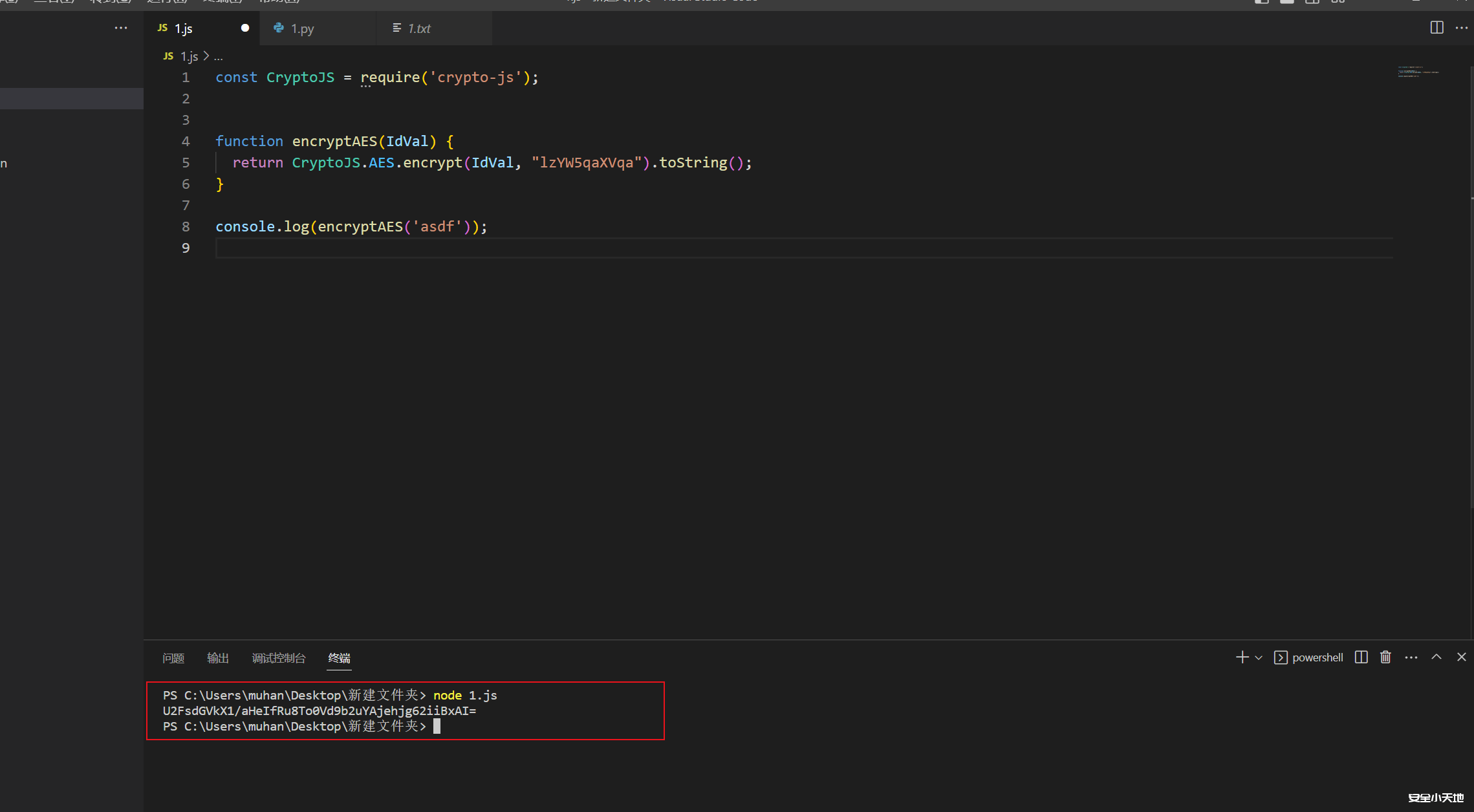
Task: Open editor more actions ellipsis menu
Action: pyautogui.click(x=1462, y=28)
